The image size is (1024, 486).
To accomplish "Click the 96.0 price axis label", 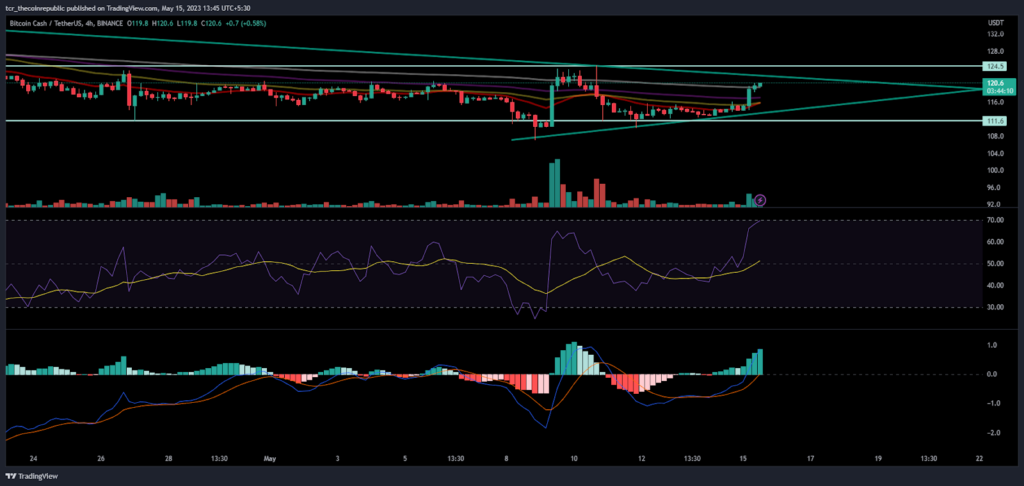I will click(x=996, y=187).
